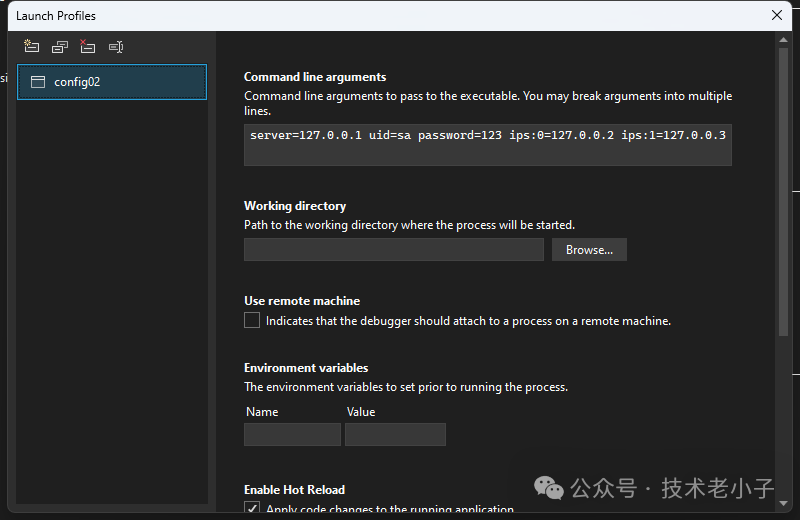This screenshot has height=520, width=800.
Task: Select the config02 profile name
Action: point(77,82)
